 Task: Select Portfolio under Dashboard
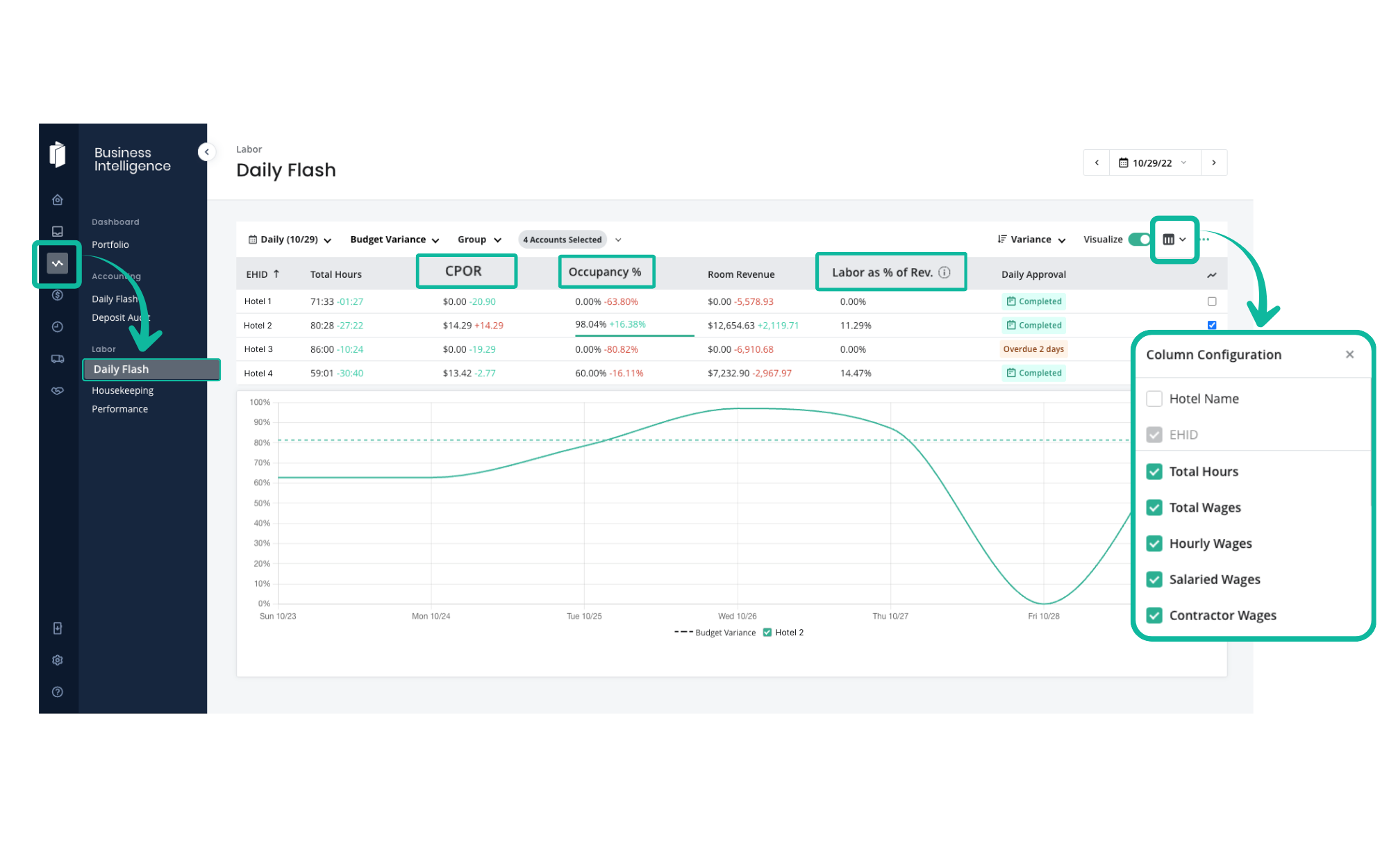110,244
